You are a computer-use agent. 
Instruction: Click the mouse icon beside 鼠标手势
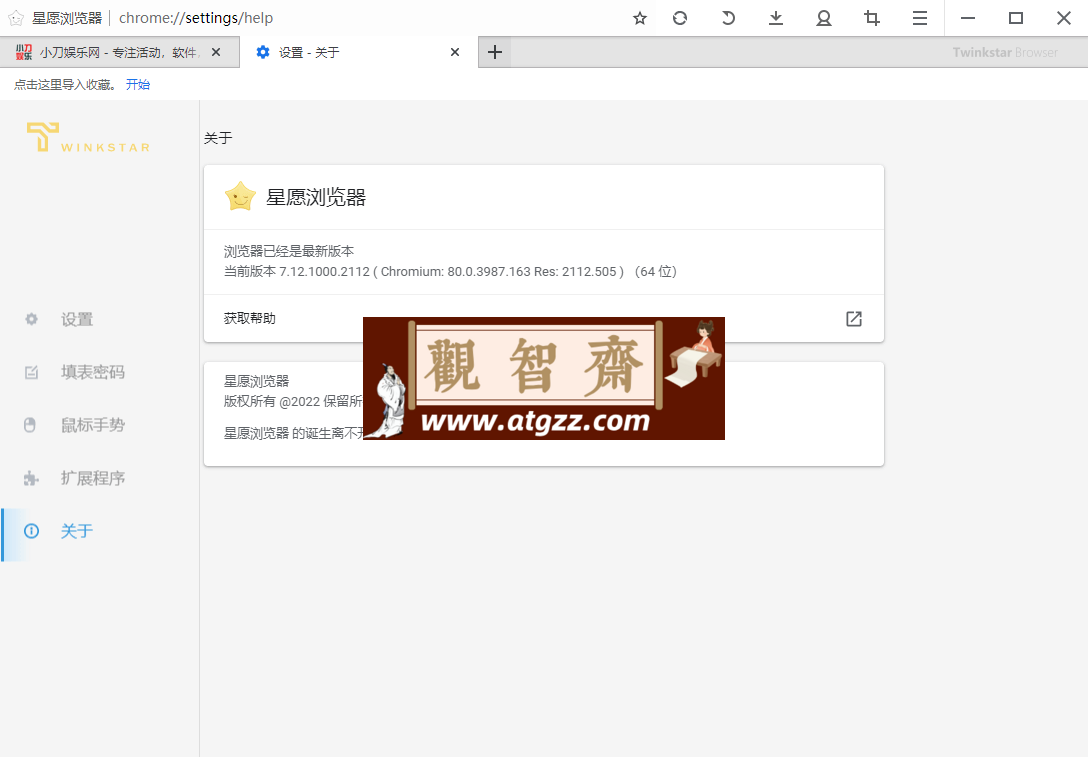coord(30,425)
